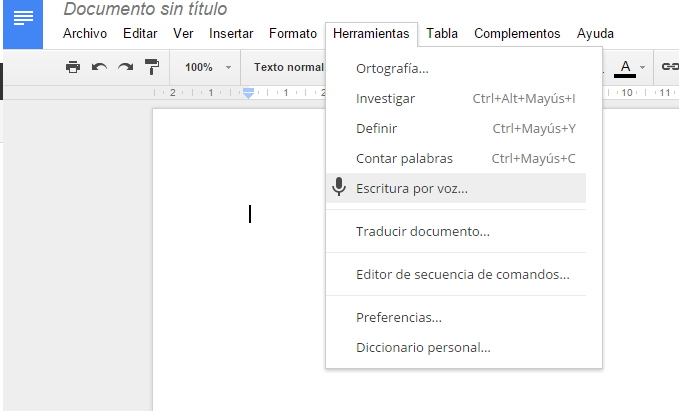679x411 pixels.
Task: Choose Traducir documento... option
Action: click(x=422, y=231)
